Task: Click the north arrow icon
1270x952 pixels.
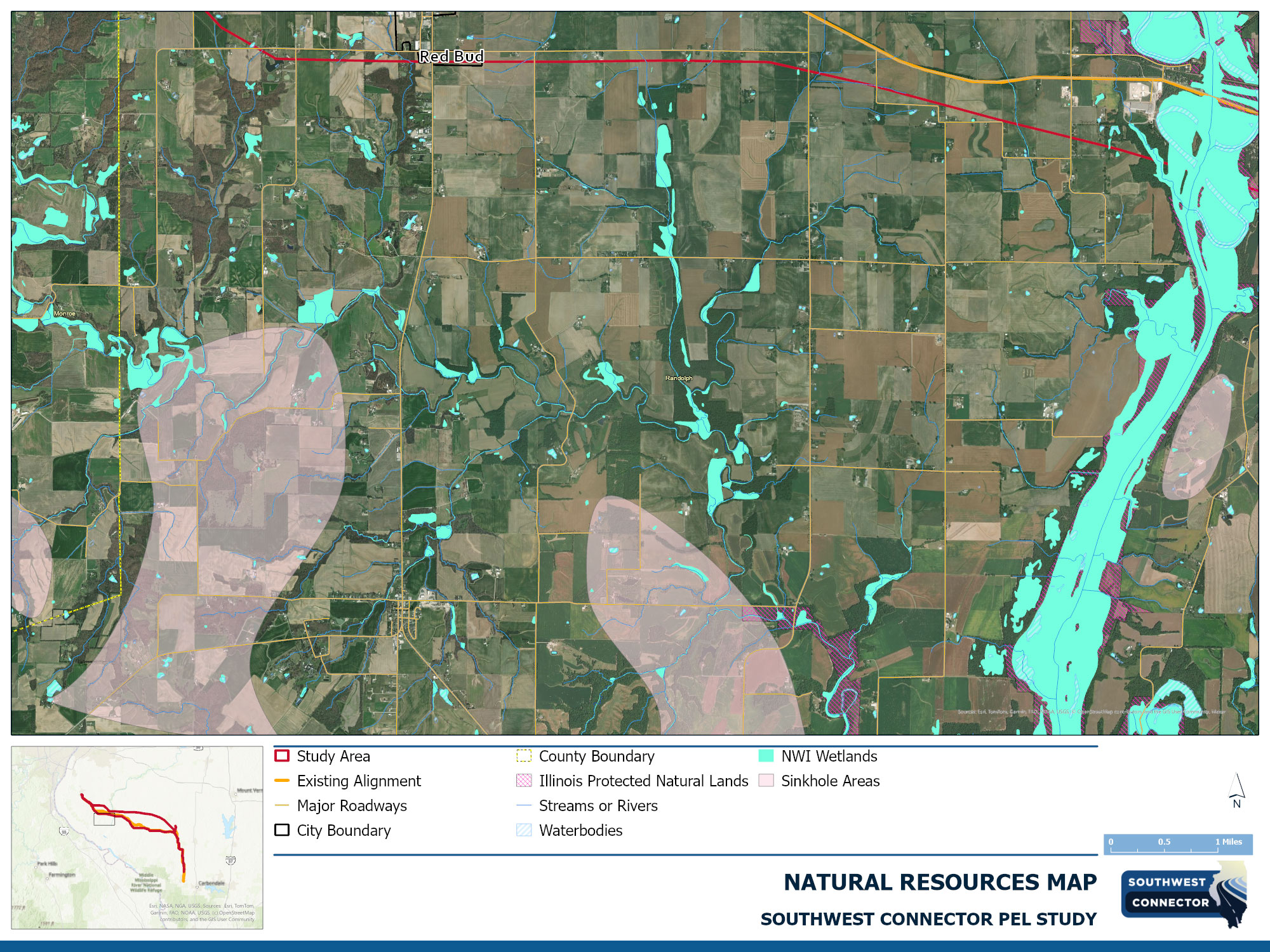Action: point(1236,790)
